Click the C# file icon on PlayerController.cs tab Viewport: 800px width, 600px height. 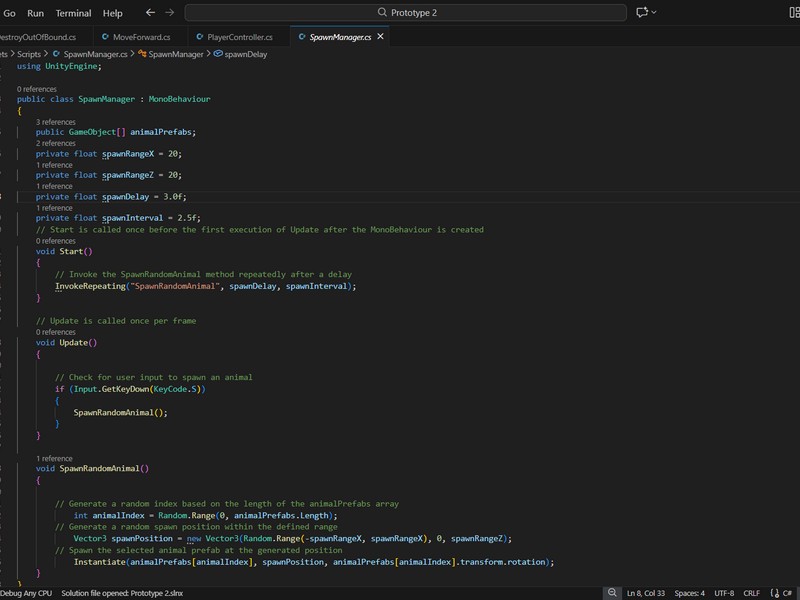coord(197,37)
